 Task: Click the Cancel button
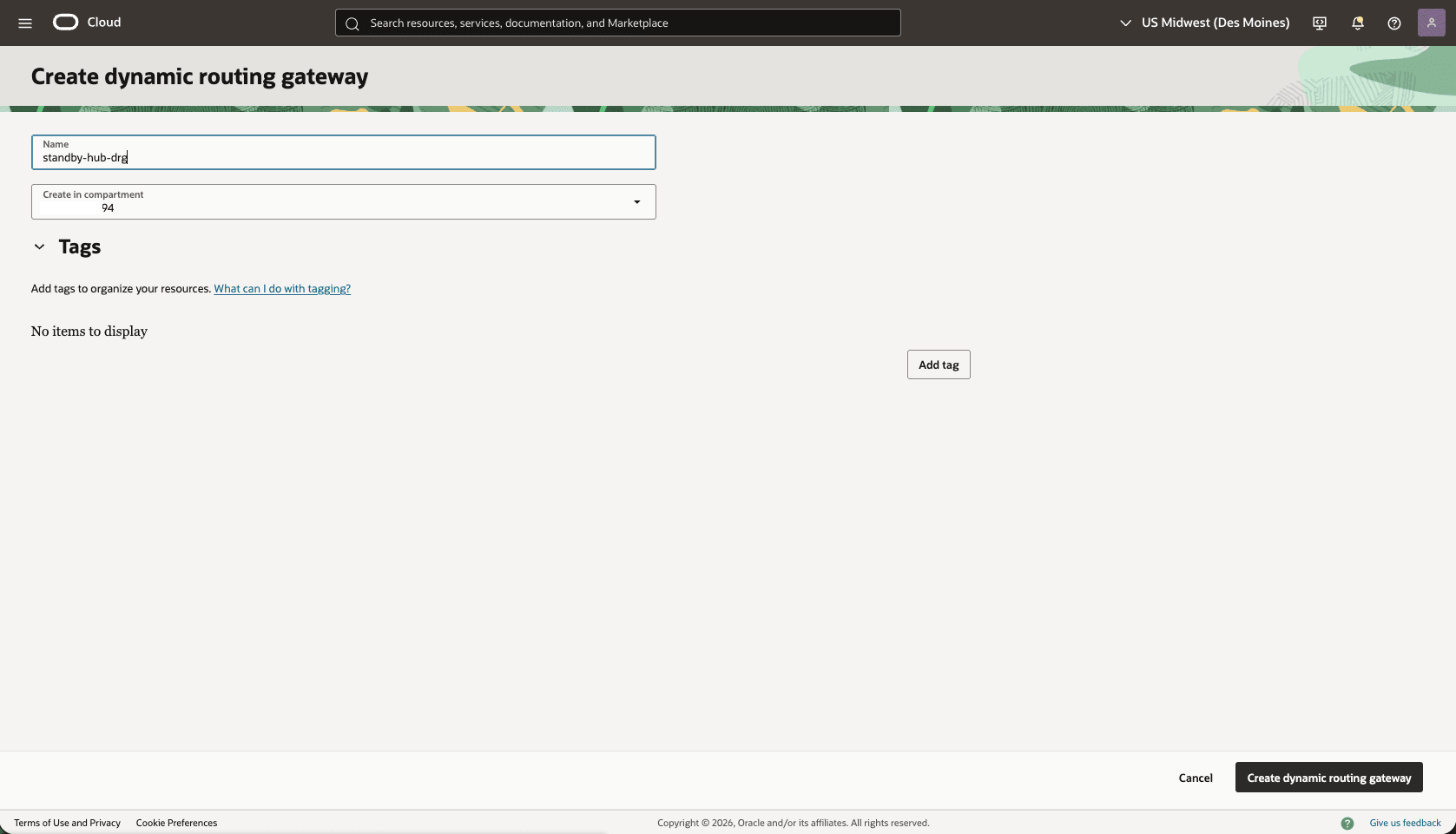[1195, 778]
